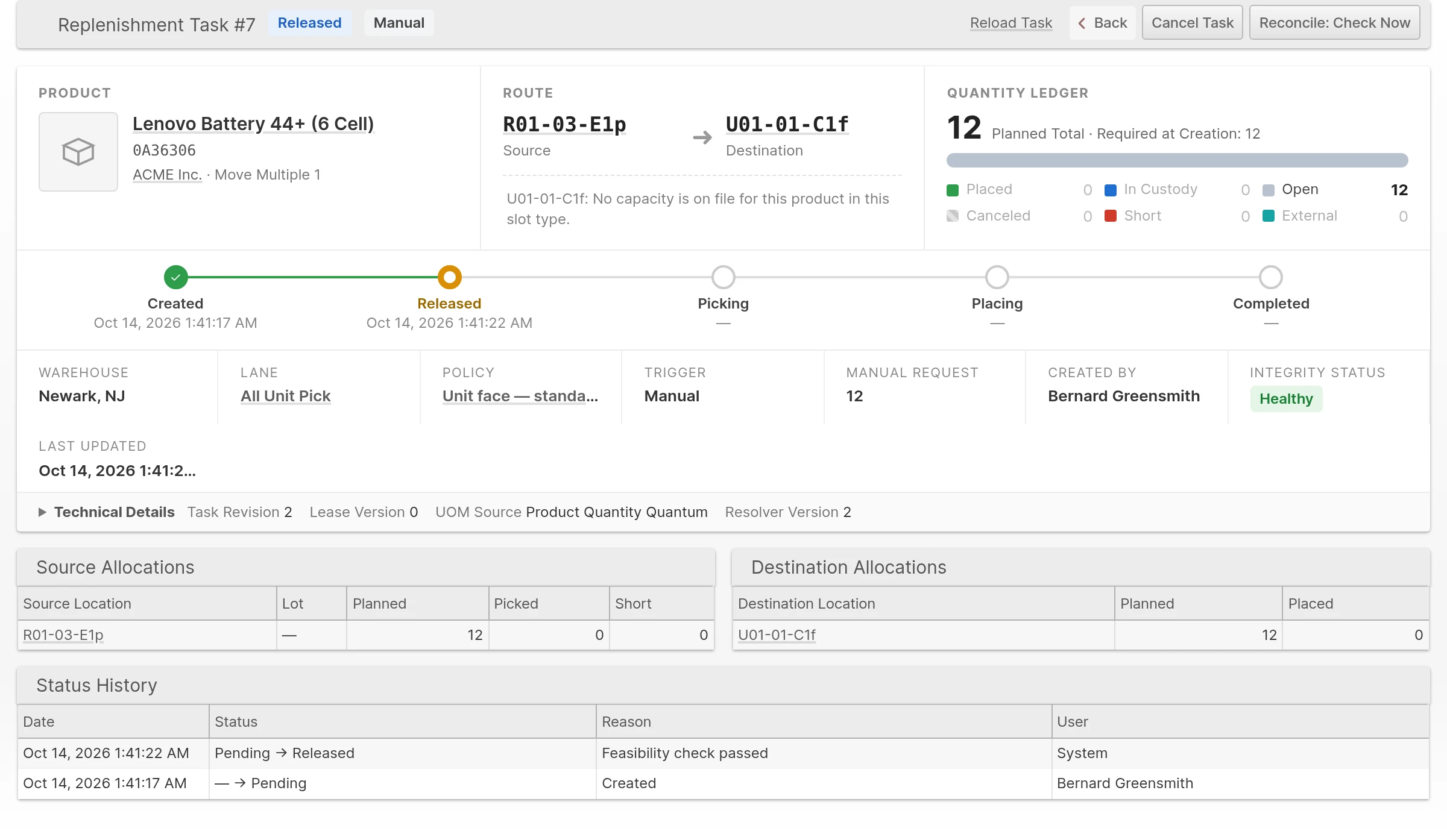This screenshot has height=840, width=1447.
Task: Click the hatched Canceled legend swatch
Action: point(953,216)
